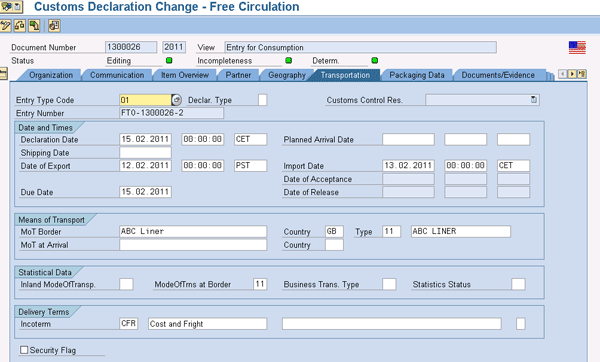Open the tab list icon after tab arrows
This screenshot has width=600, height=362.
pos(582,74)
